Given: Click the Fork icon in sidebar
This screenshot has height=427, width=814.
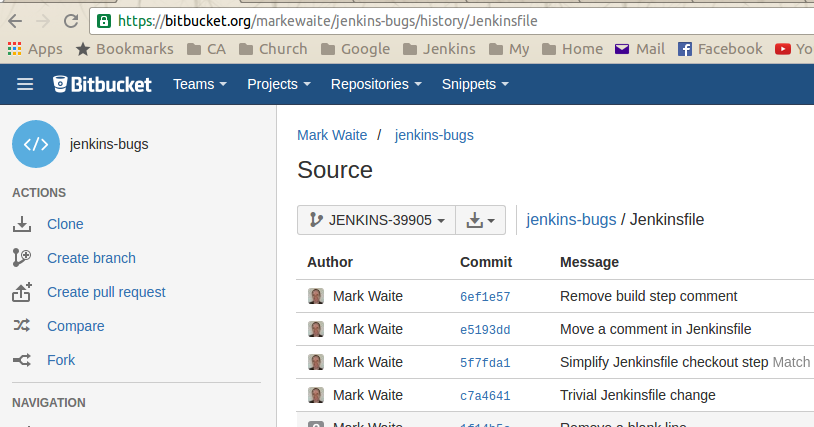Looking at the screenshot, I should (22, 360).
